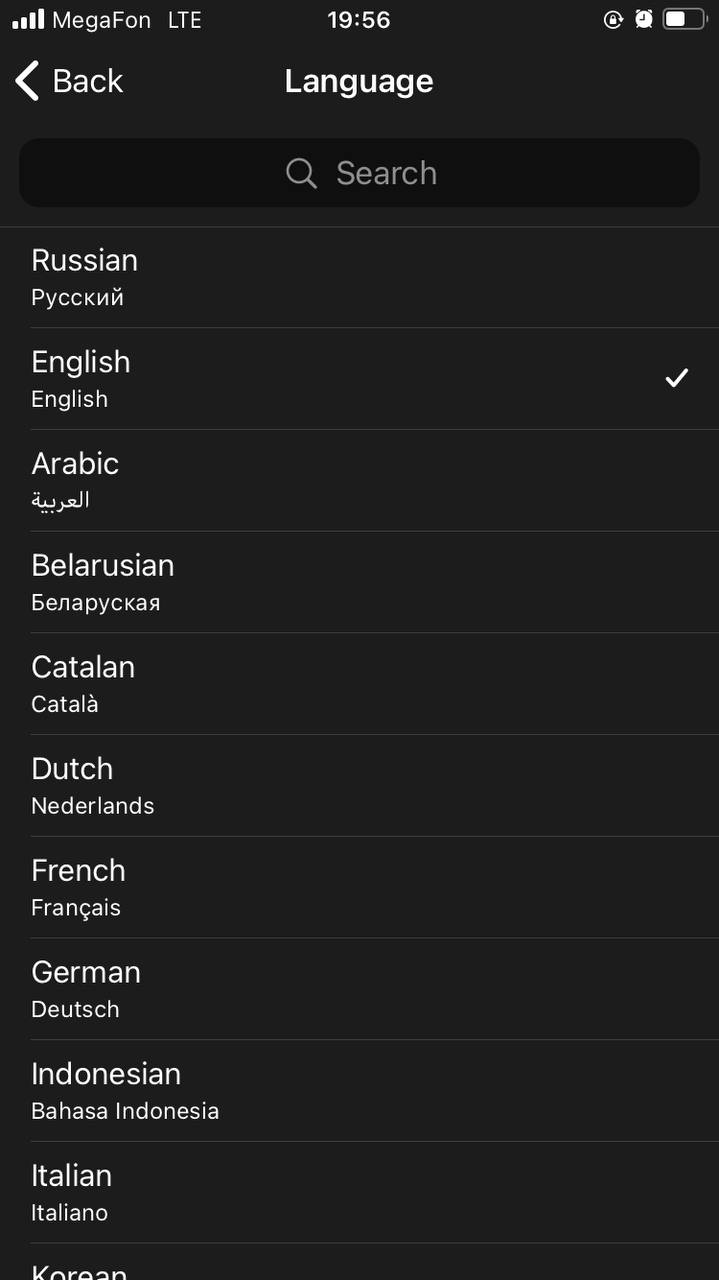Tap the back chevron arrow icon
Viewport: 719px width, 1280px height.
pyautogui.click(x=27, y=81)
